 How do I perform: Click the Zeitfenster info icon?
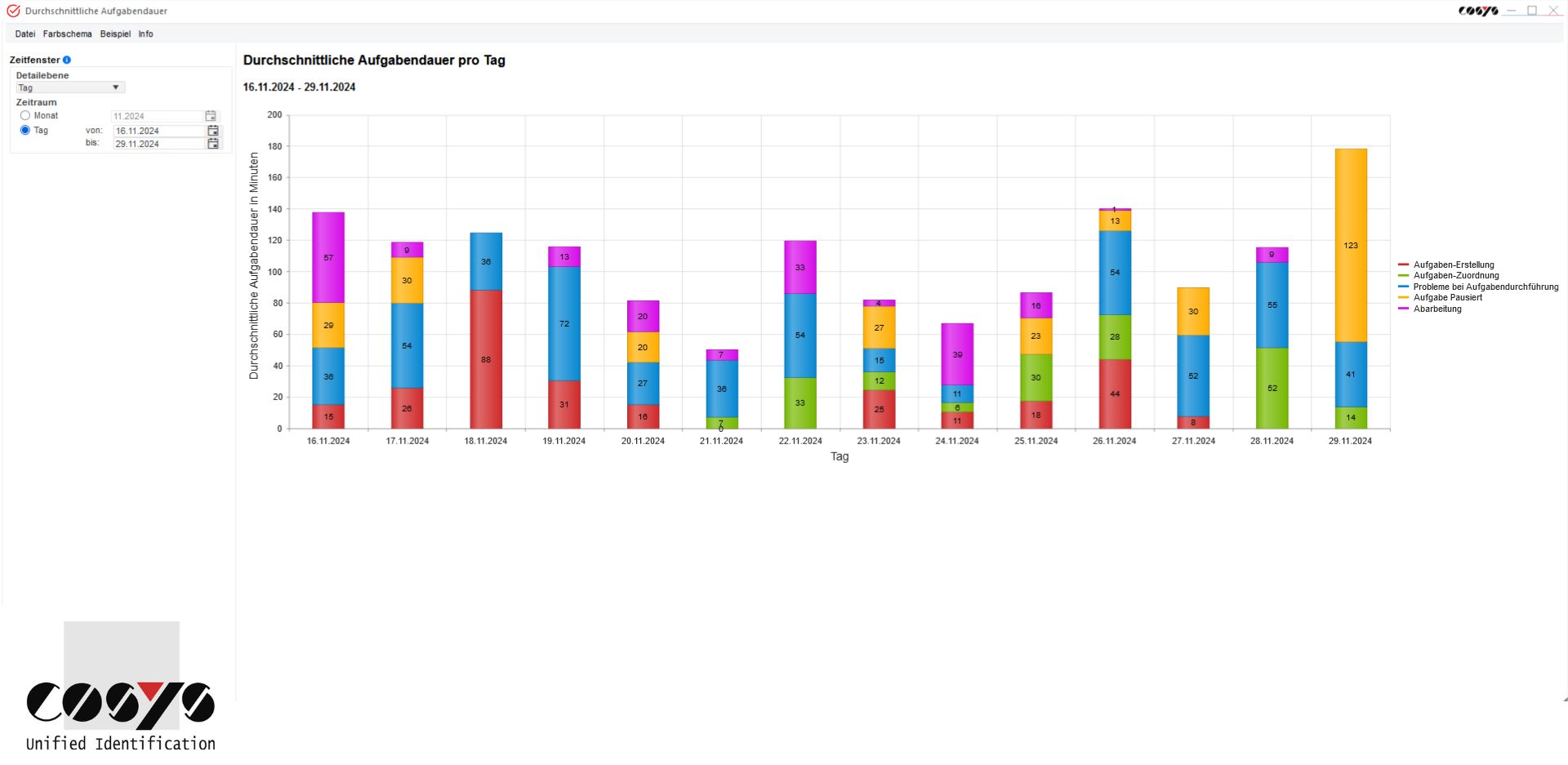[67, 60]
